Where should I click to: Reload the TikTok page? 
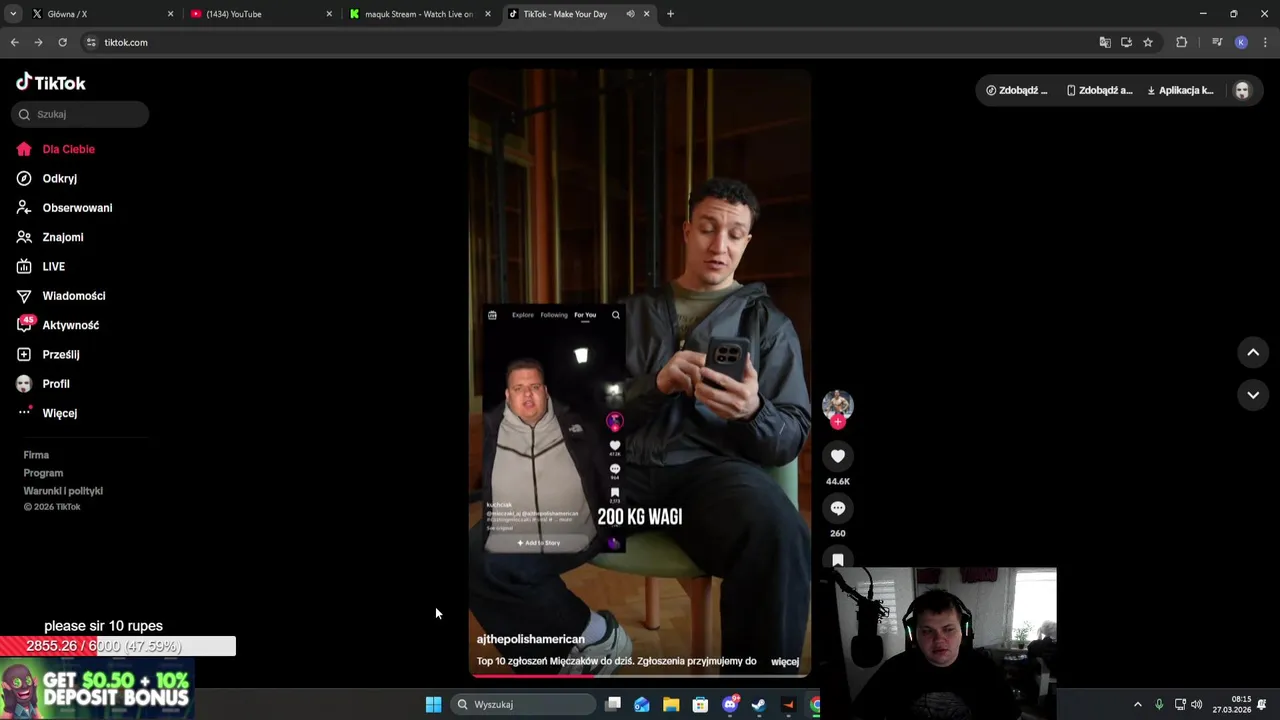(62, 42)
